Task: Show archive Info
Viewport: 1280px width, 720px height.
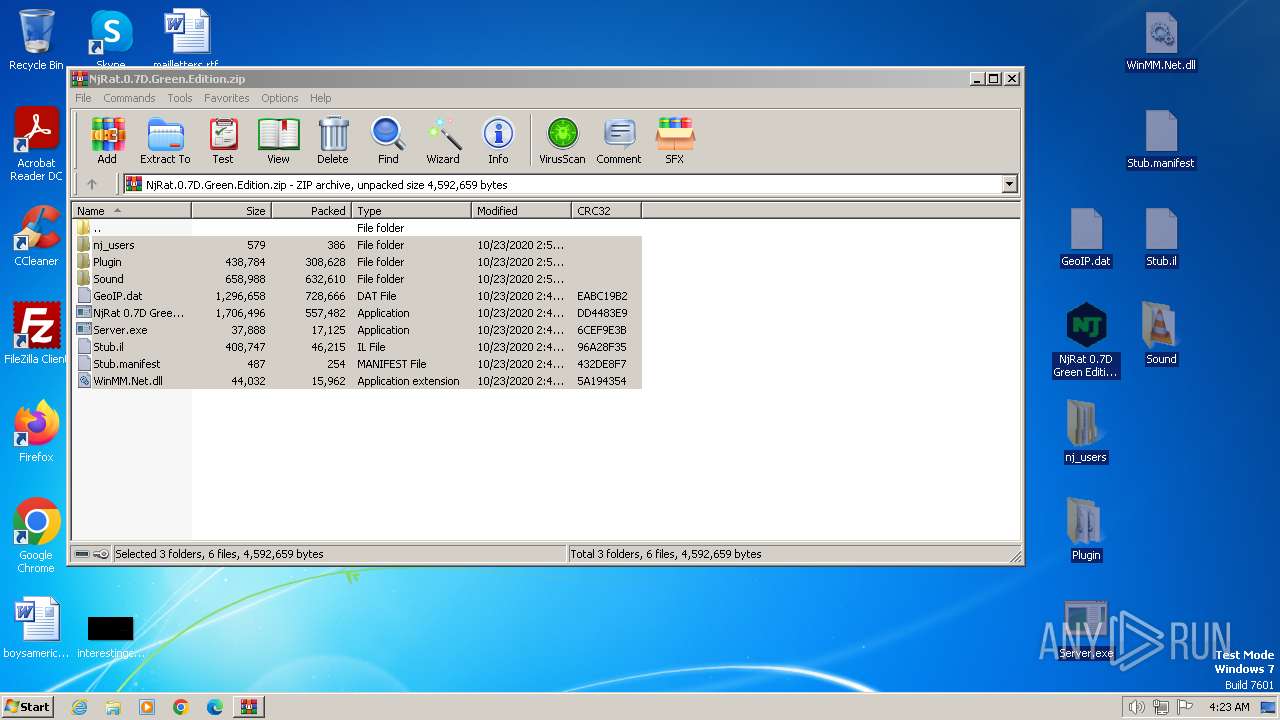Action: pyautogui.click(x=498, y=141)
